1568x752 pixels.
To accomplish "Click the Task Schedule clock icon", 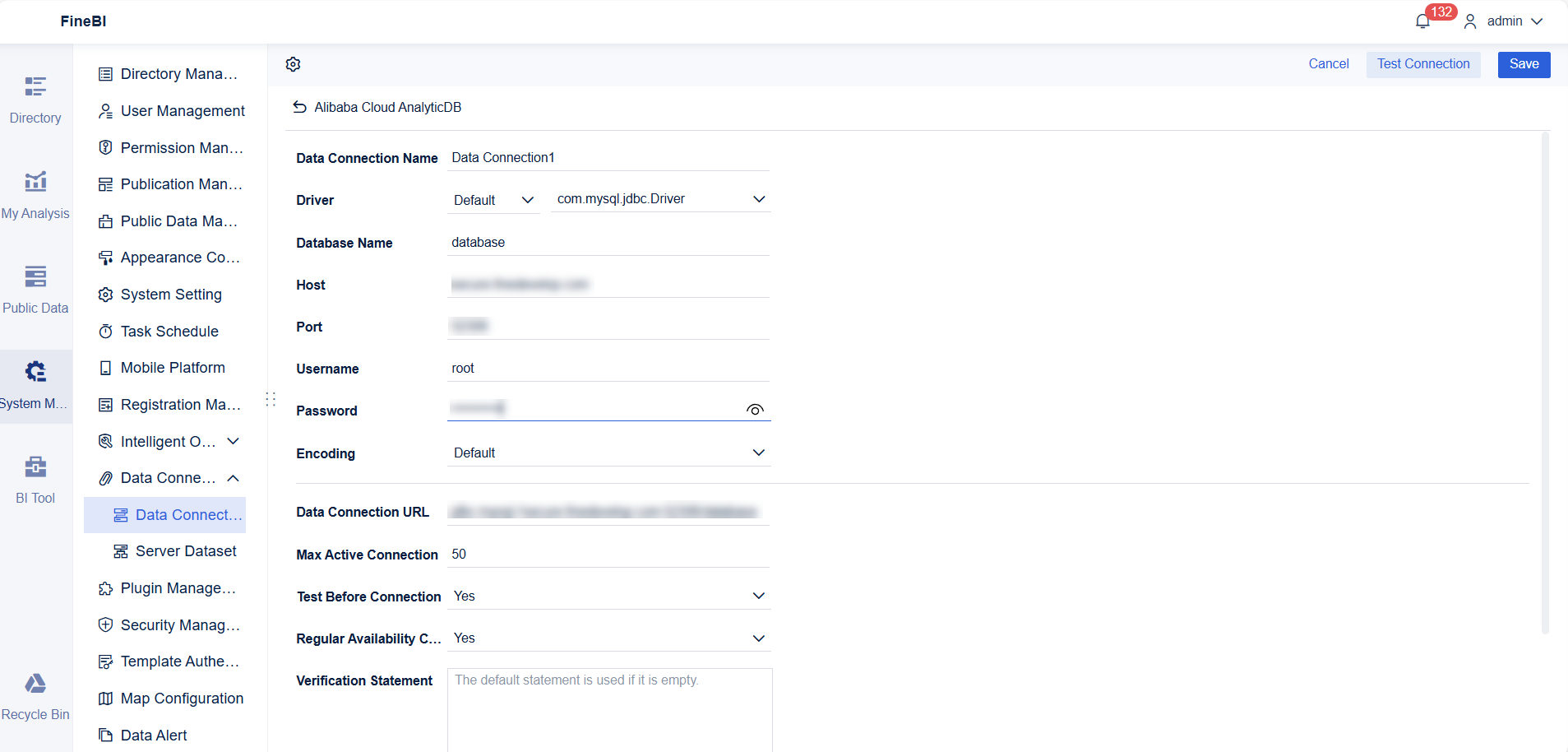I will click(x=105, y=332).
